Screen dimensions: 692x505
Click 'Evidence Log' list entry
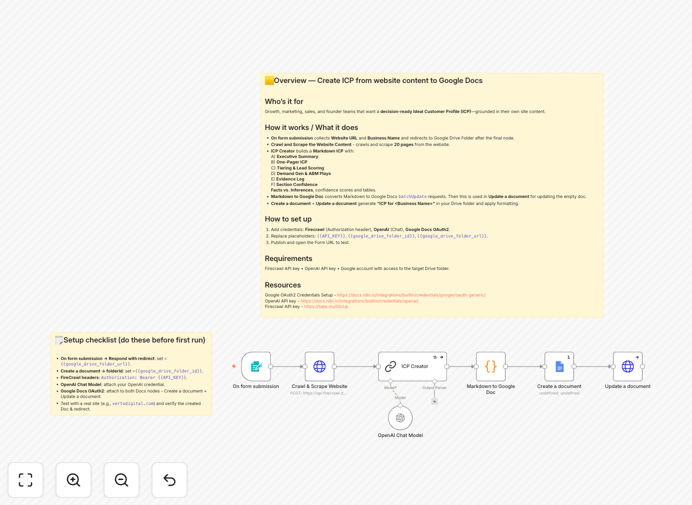pyautogui.click(x=290, y=179)
